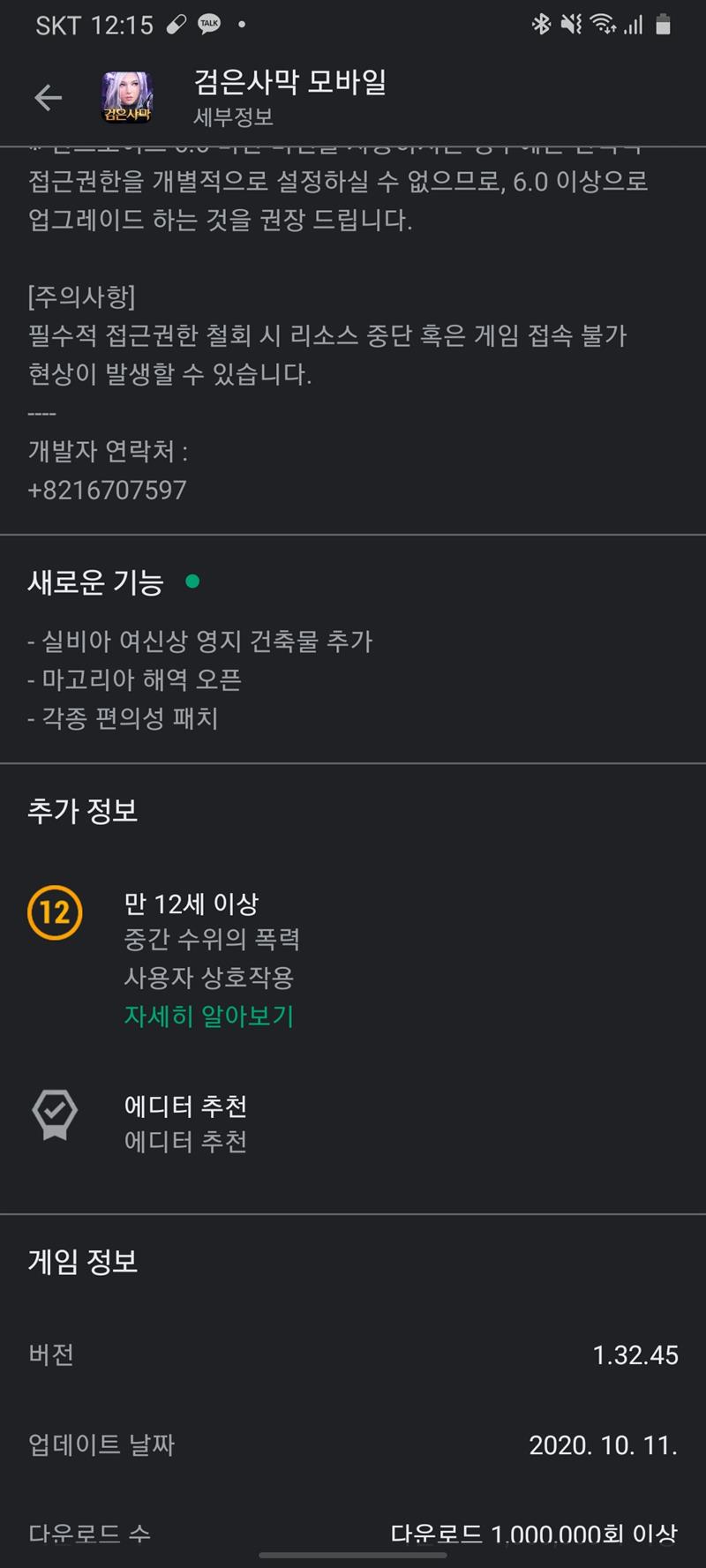This screenshot has width=706, height=1568.
Task: Tap the green dot beside 새로운 기능
Action: click(192, 581)
